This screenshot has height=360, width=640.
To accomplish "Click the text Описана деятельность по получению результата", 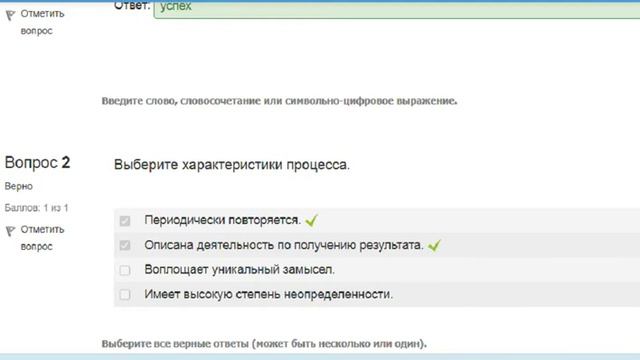I will click(x=284, y=245).
